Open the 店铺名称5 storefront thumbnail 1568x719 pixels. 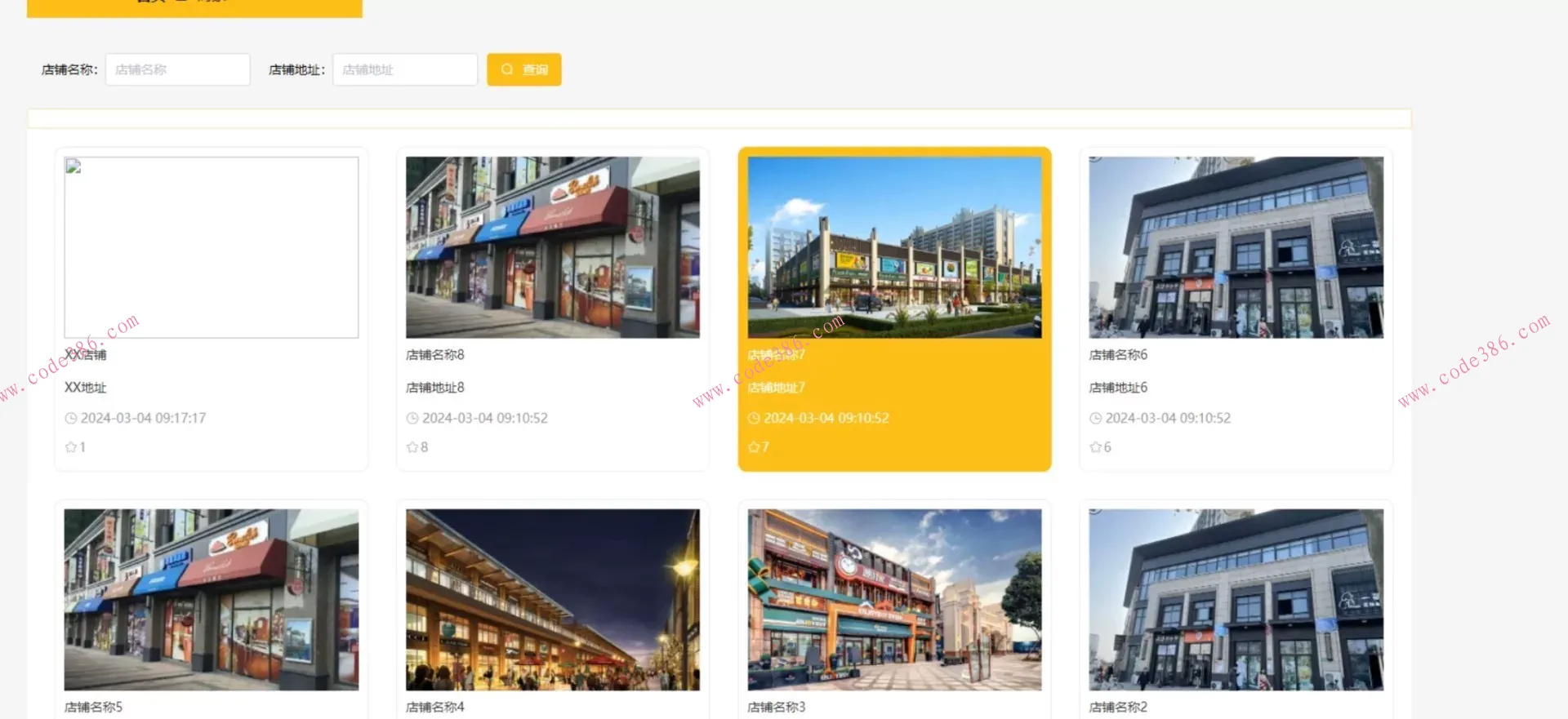pyautogui.click(x=212, y=600)
